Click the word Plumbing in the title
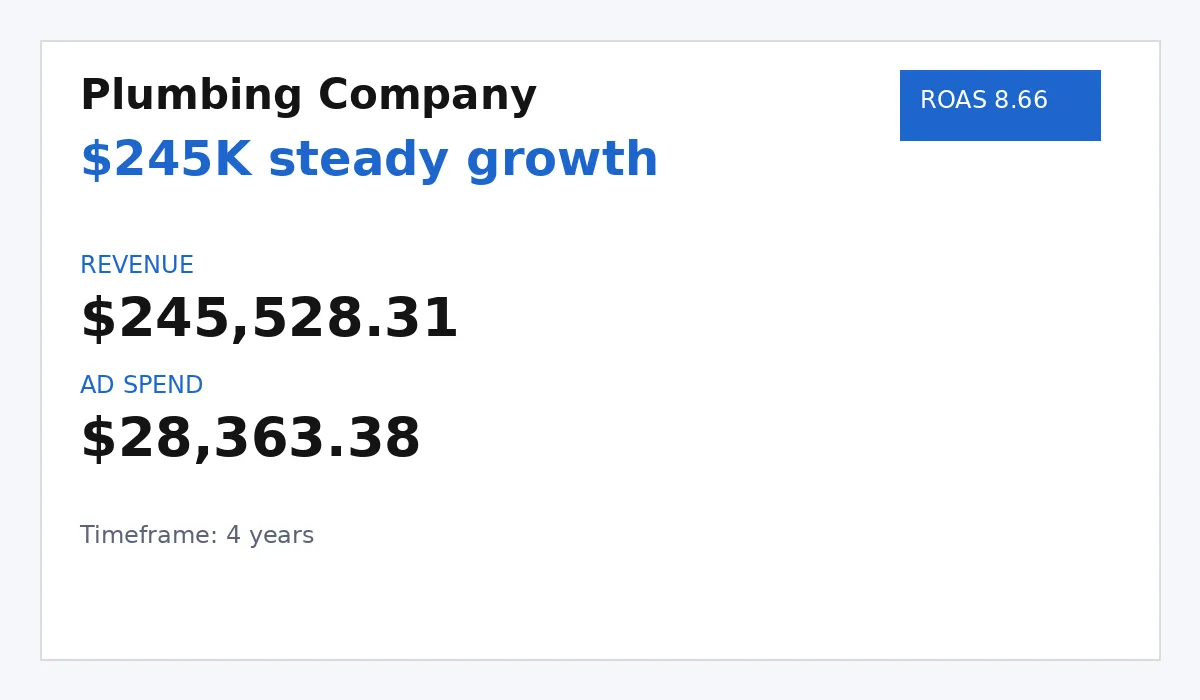 pos(191,97)
